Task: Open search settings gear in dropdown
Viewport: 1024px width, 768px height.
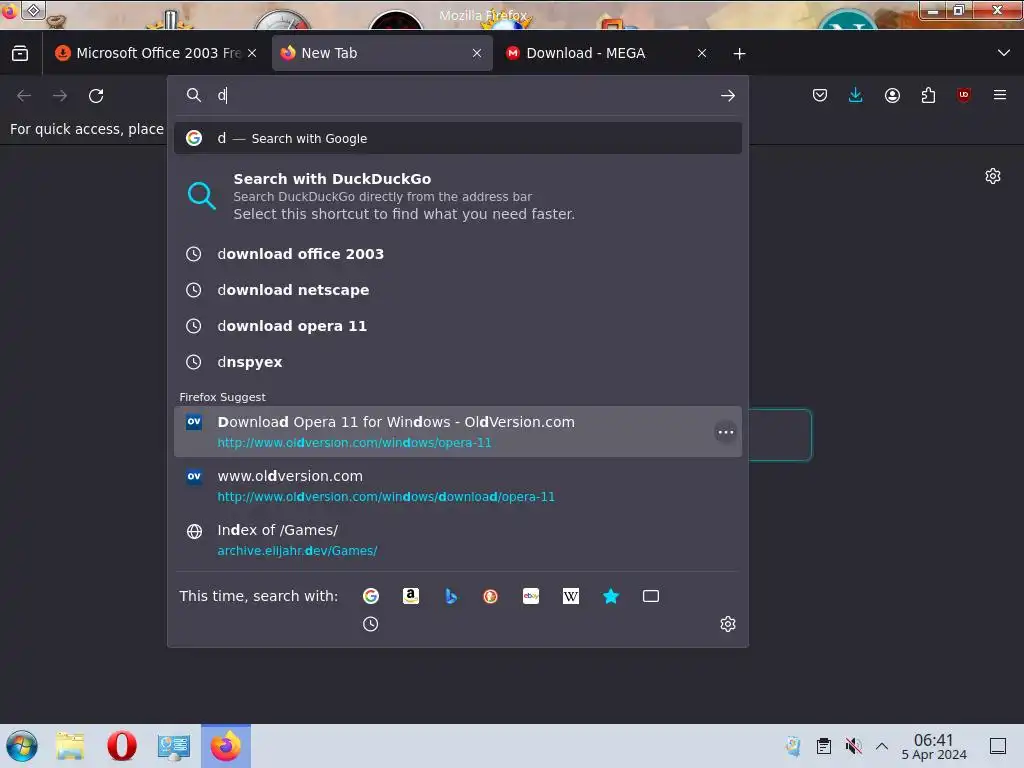Action: pos(728,624)
